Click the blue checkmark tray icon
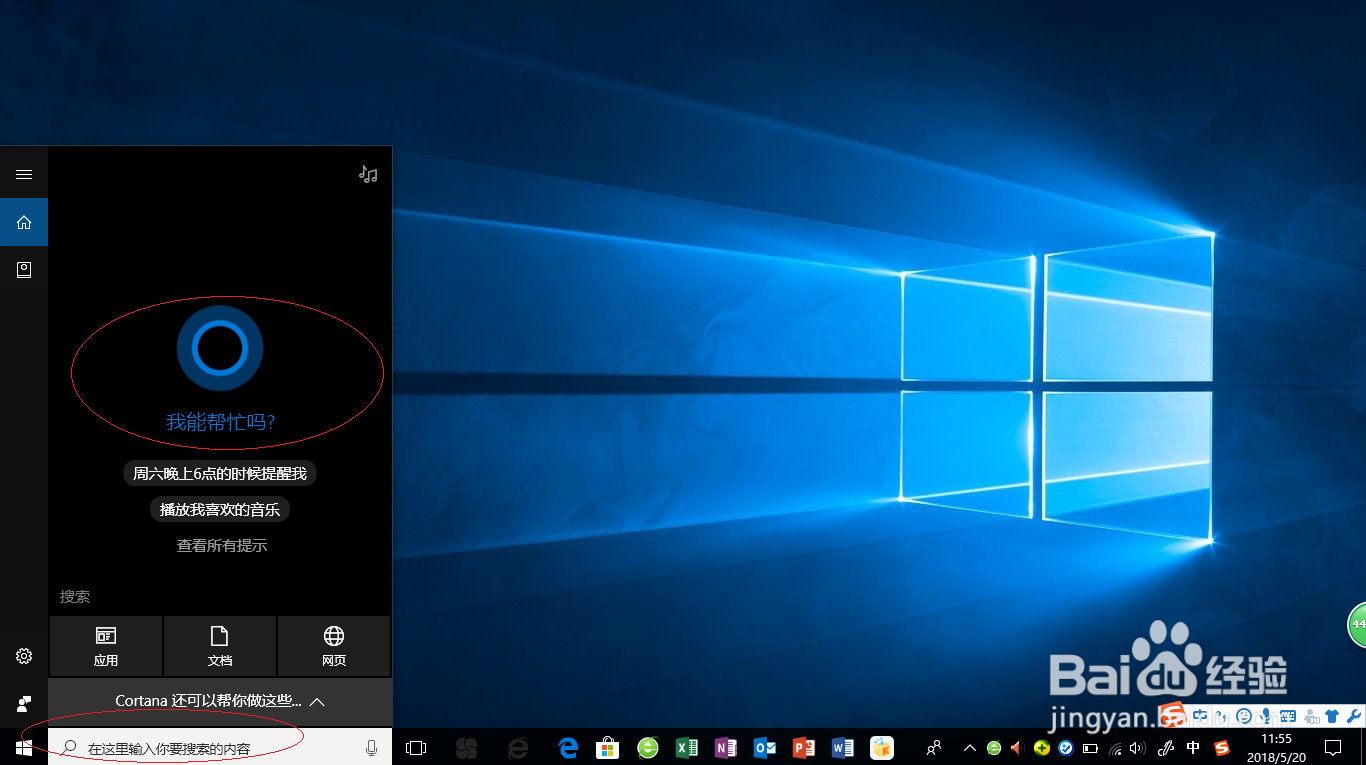The image size is (1366, 765). pos(1066,748)
